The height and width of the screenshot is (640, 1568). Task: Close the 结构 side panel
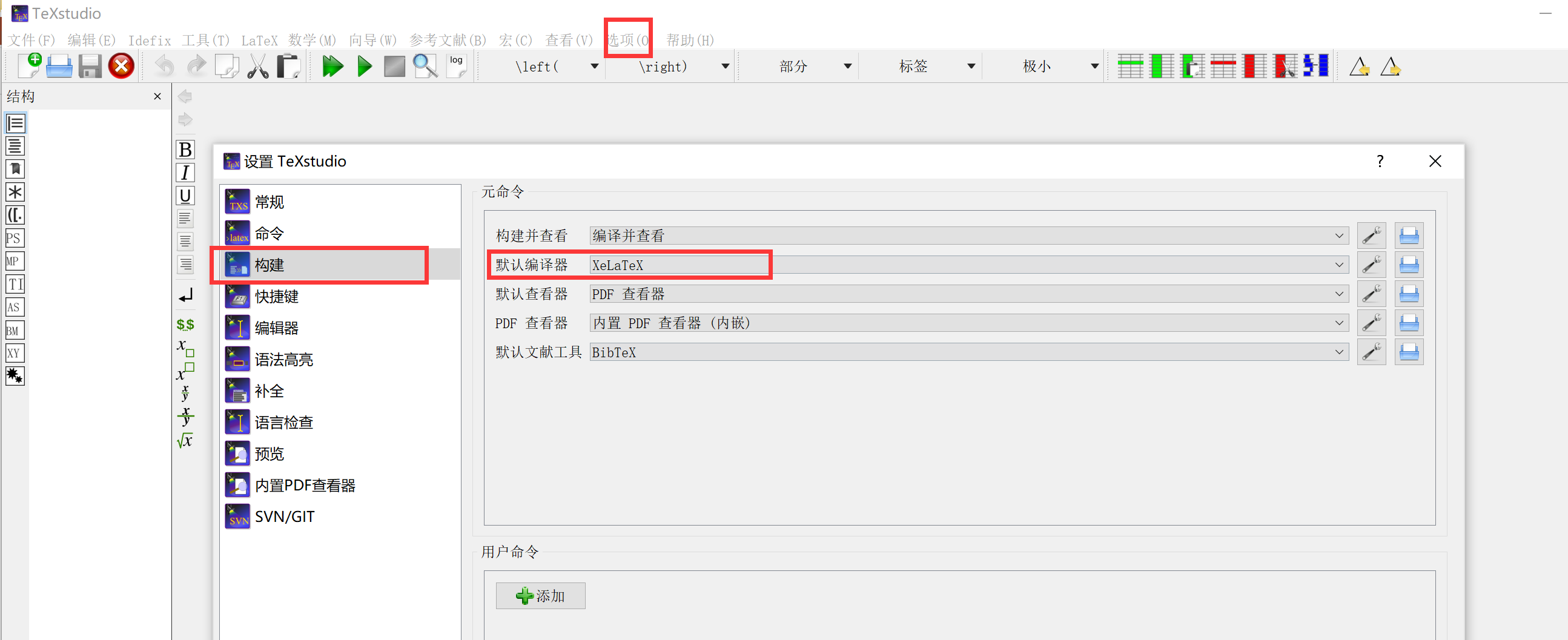pyautogui.click(x=157, y=96)
